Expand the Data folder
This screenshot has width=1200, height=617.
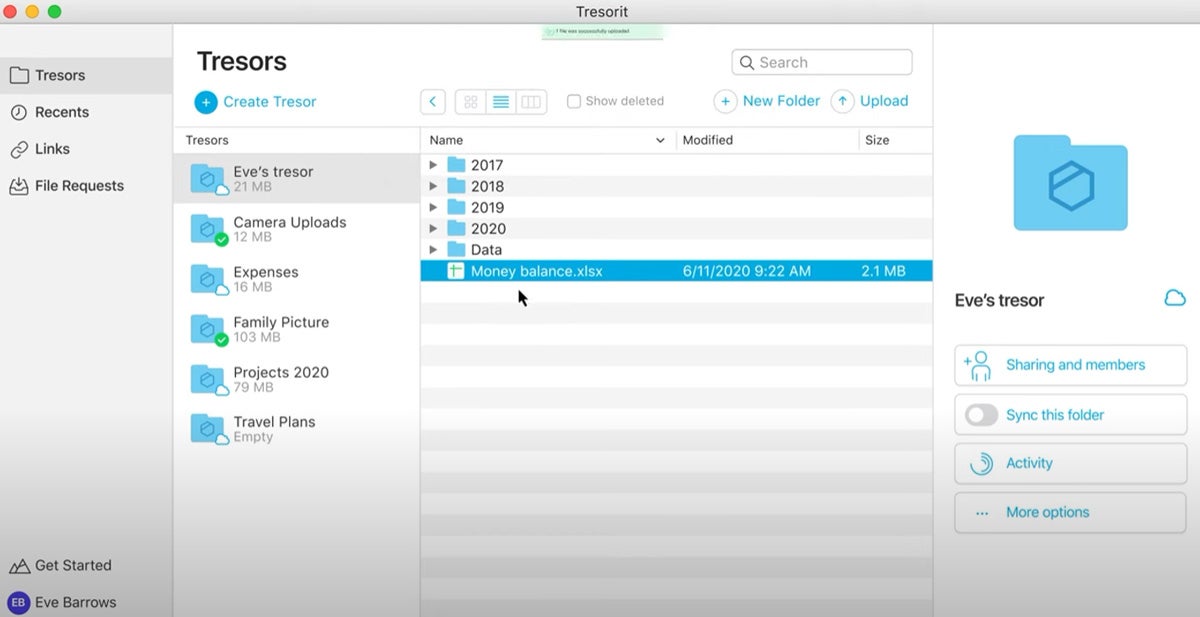[x=433, y=249]
